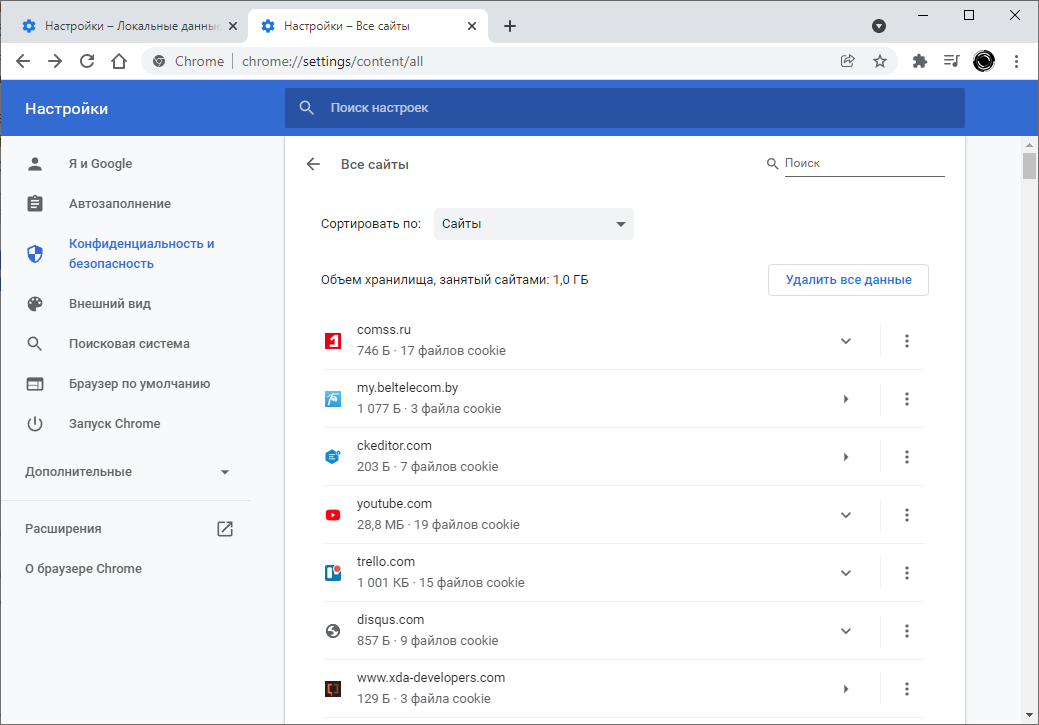The image size is (1039, 725).
Task: Open О браузере Chrome link
Action: click(x=83, y=569)
